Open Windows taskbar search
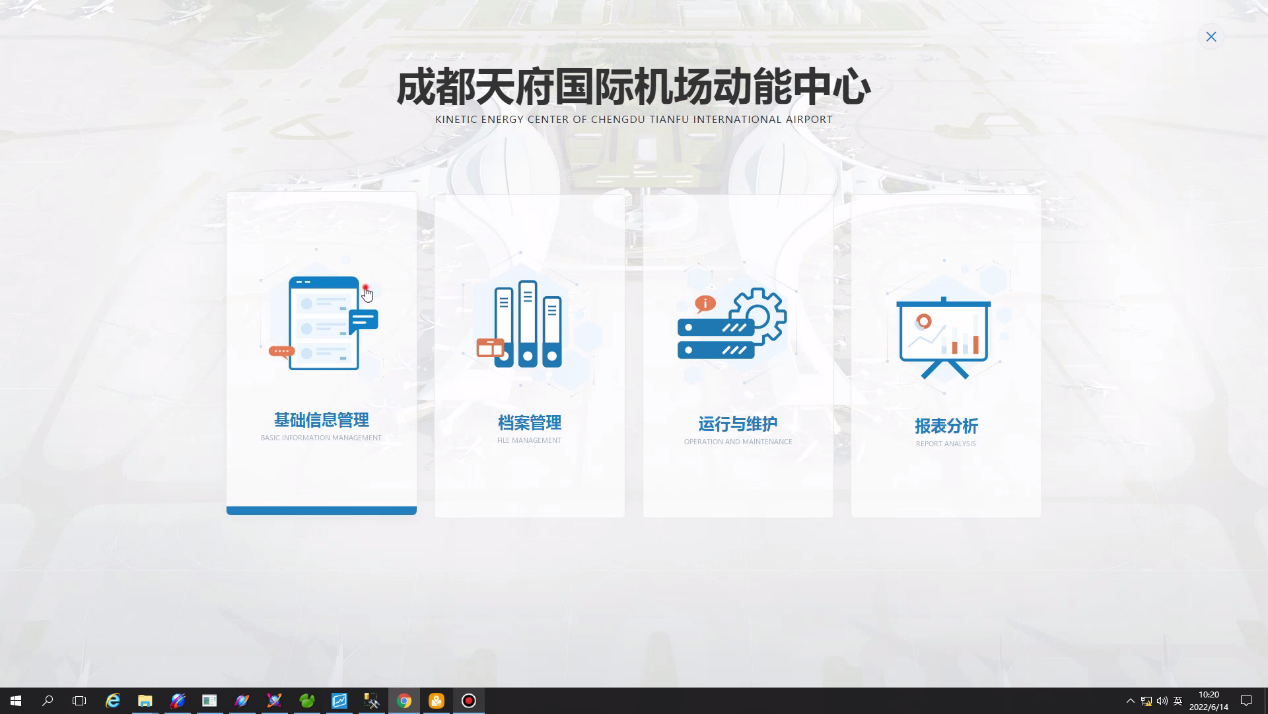Viewport: 1268px width, 714px height. 47,701
